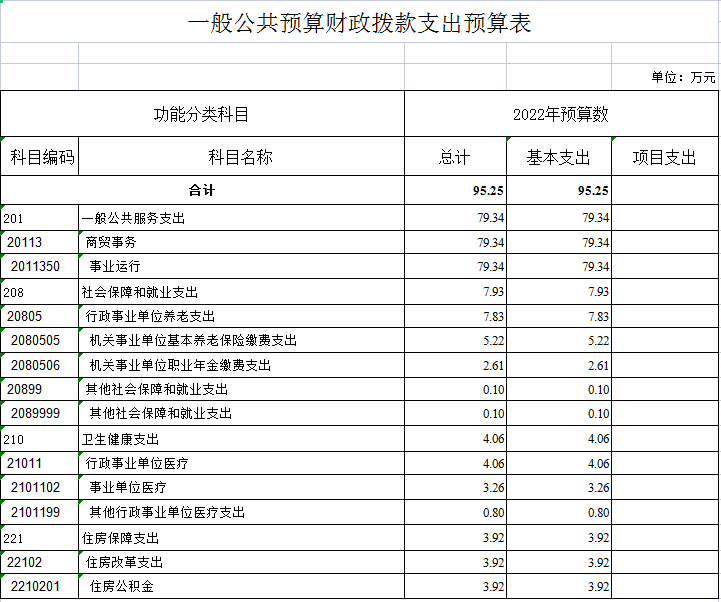Image resolution: width=721 pixels, height=602 pixels.
Task: Select the 社会保障和就业支出 cell
Action: pos(241,292)
